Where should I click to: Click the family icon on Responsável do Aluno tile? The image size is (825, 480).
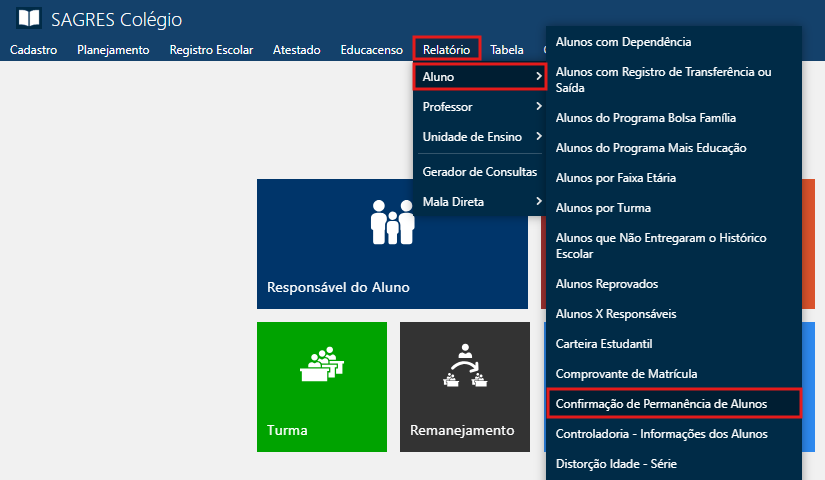pos(392,222)
